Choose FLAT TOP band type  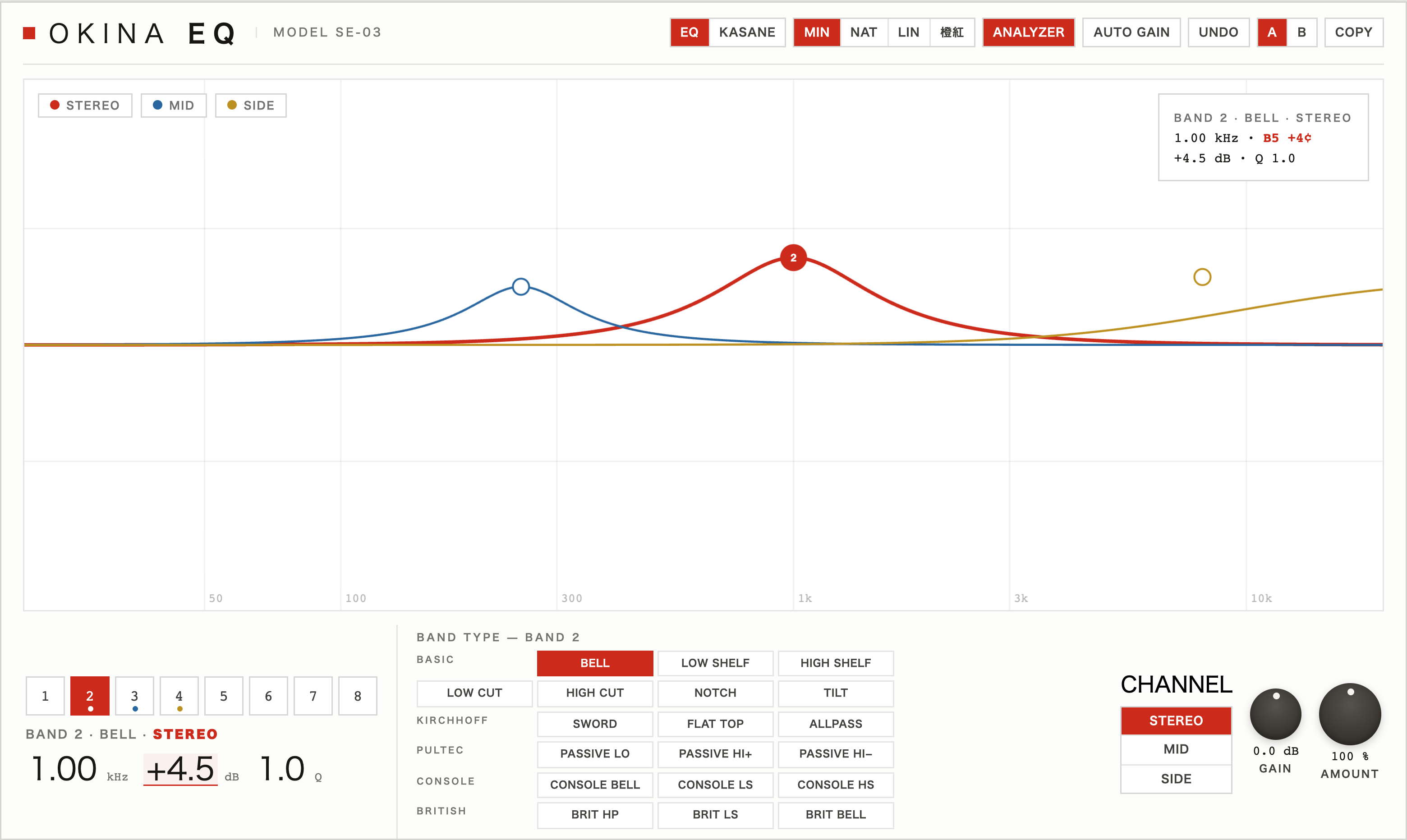pyautogui.click(x=715, y=724)
